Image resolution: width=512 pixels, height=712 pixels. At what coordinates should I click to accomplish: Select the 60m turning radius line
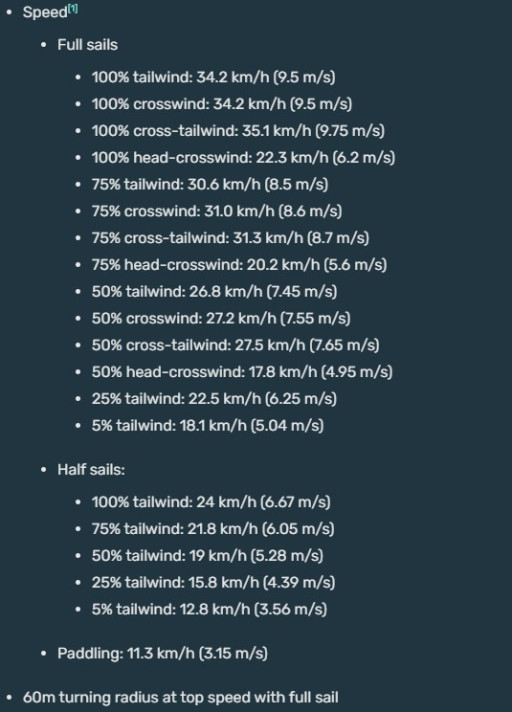coord(181,697)
